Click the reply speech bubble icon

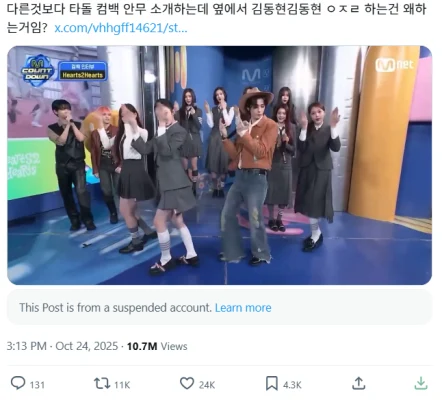18,383
